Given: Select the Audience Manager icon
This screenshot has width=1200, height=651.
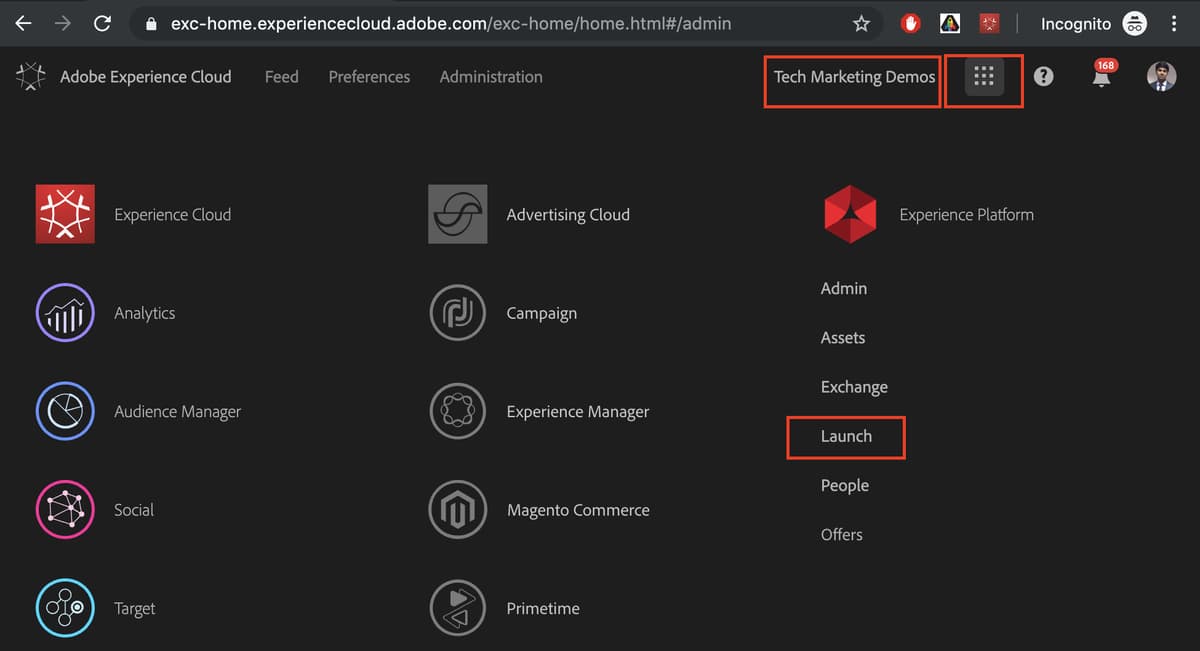Looking at the screenshot, I should [x=64, y=411].
